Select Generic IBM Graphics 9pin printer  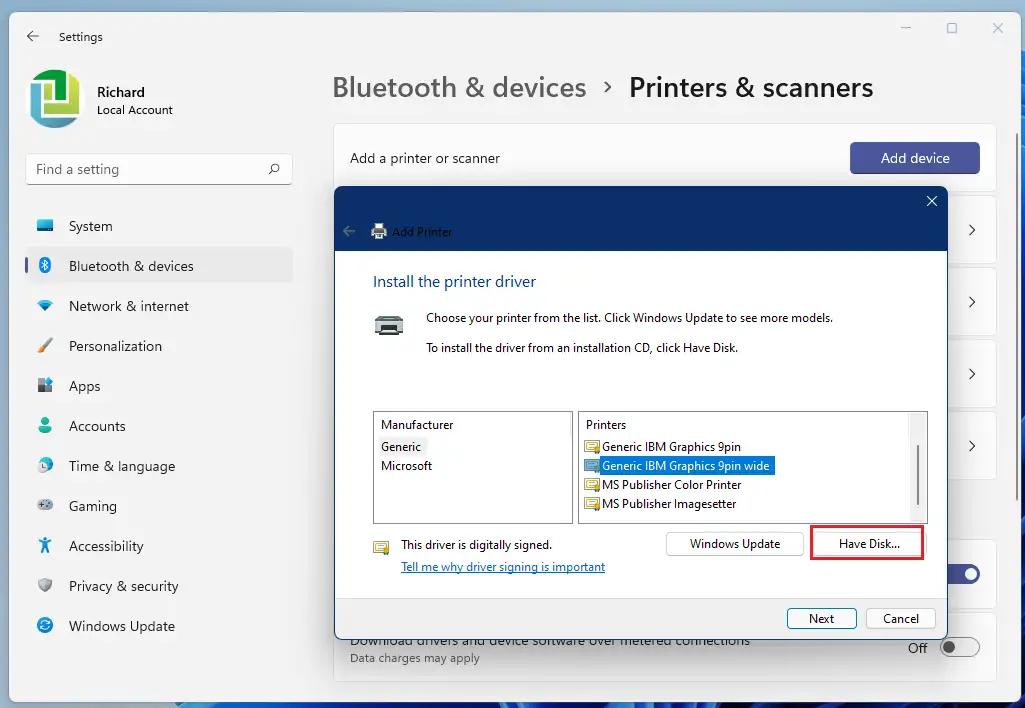671,447
